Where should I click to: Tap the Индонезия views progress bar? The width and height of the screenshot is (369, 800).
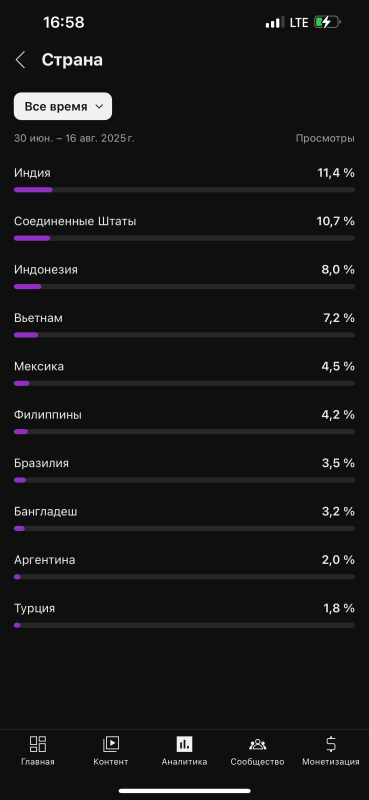[x=184, y=286]
